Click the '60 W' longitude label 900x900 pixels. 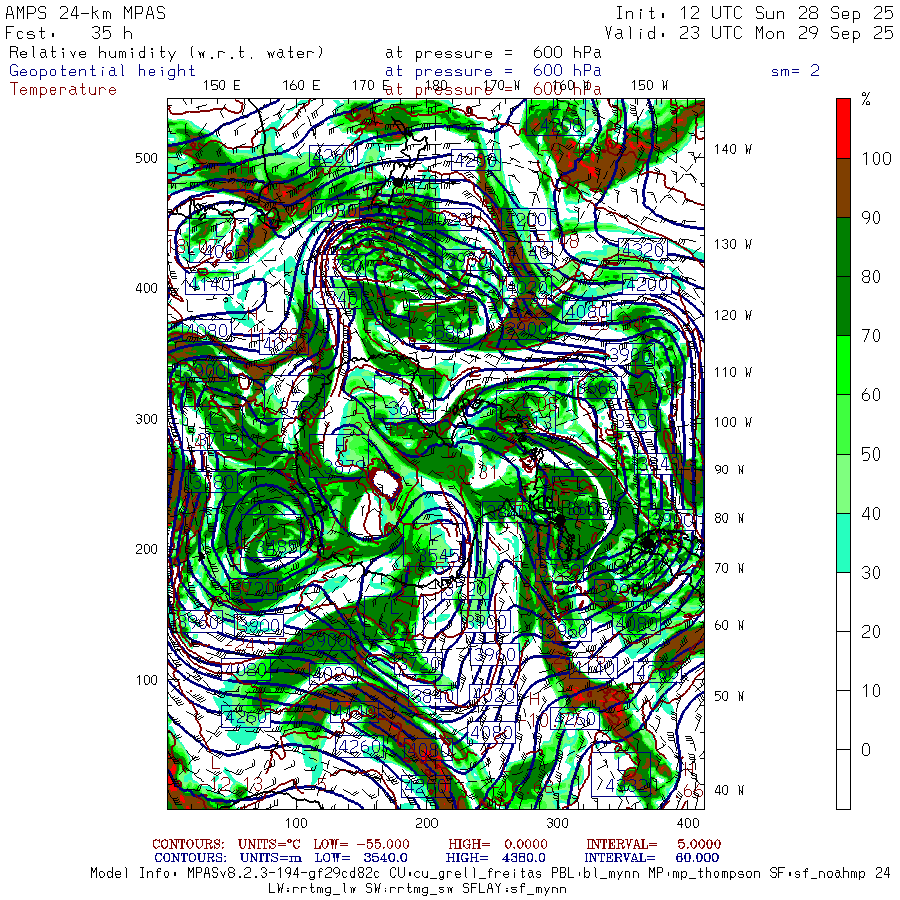pyautogui.click(x=729, y=626)
